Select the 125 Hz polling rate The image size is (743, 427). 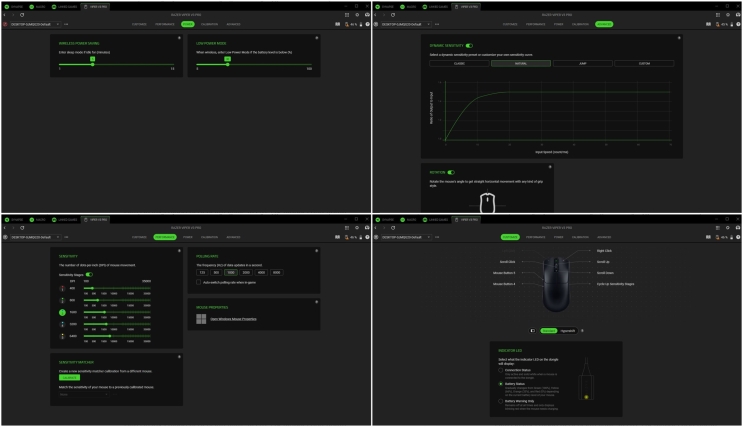tap(202, 273)
